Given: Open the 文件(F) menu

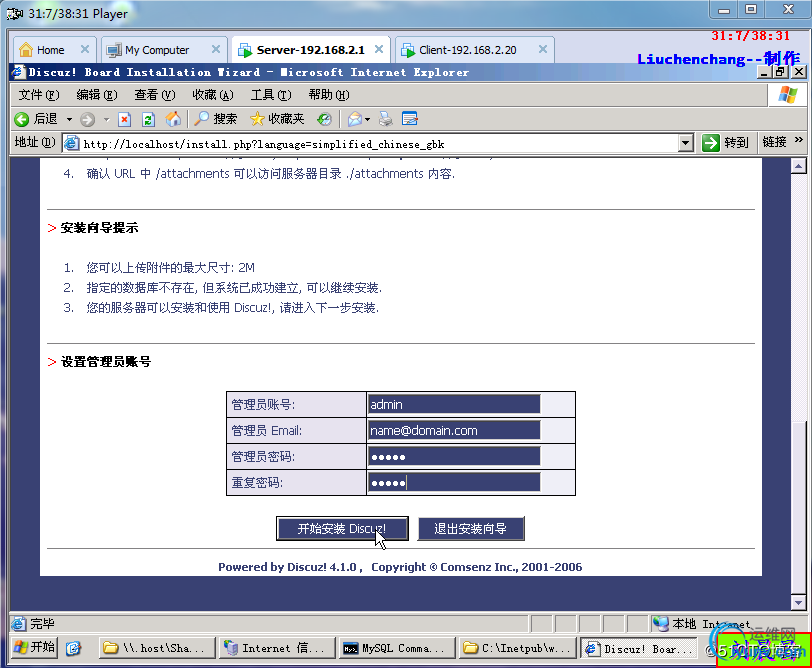Looking at the screenshot, I should 39,95.
